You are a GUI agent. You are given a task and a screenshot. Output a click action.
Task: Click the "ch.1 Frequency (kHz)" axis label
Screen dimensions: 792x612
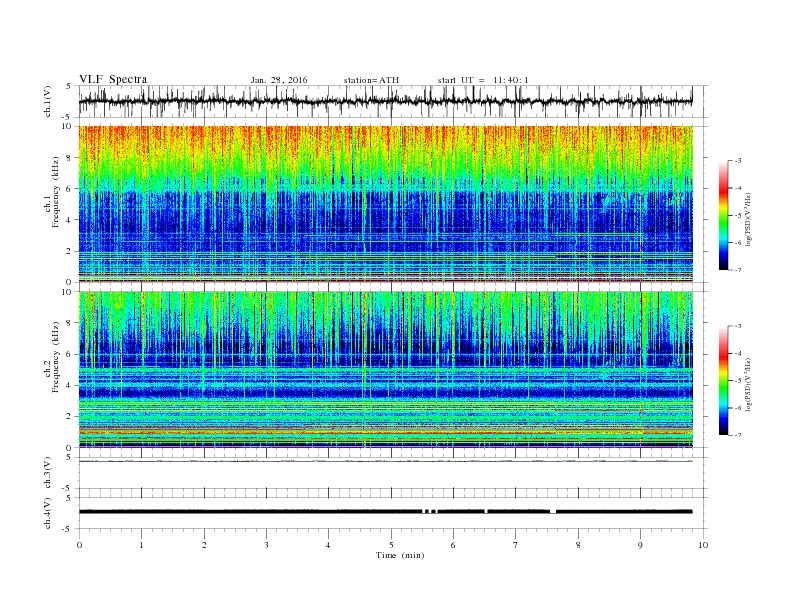tap(52, 192)
